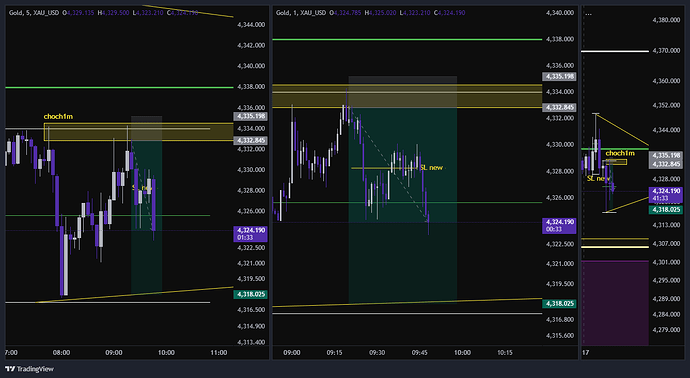Click the 4,313.400 price scale value in the 5-minute chart
This screenshot has width=690, height=378.
[x=251, y=342]
